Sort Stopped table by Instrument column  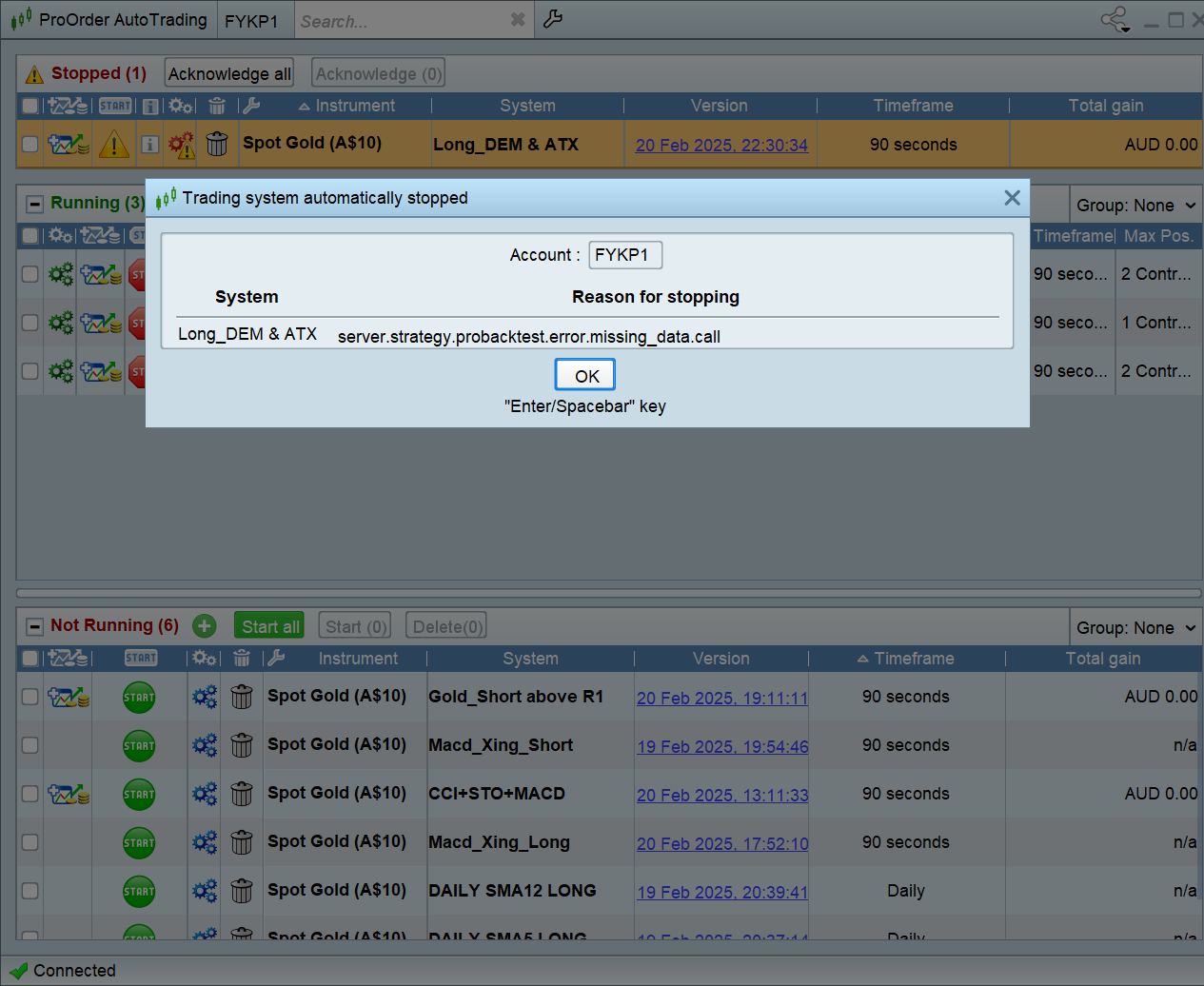pyautogui.click(x=346, y=106)
